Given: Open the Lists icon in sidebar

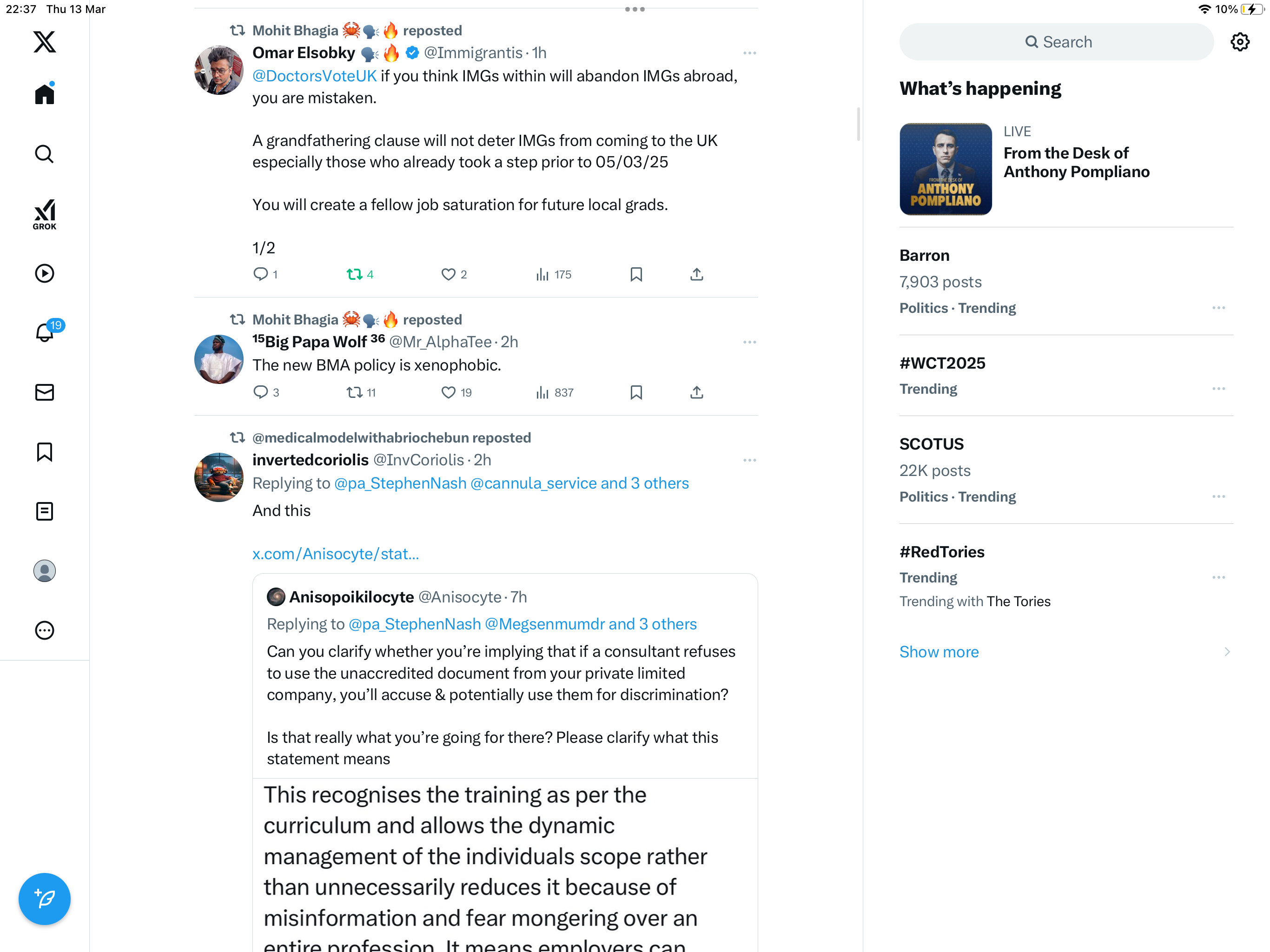Looking at the screenshot, I should point(44,511).
